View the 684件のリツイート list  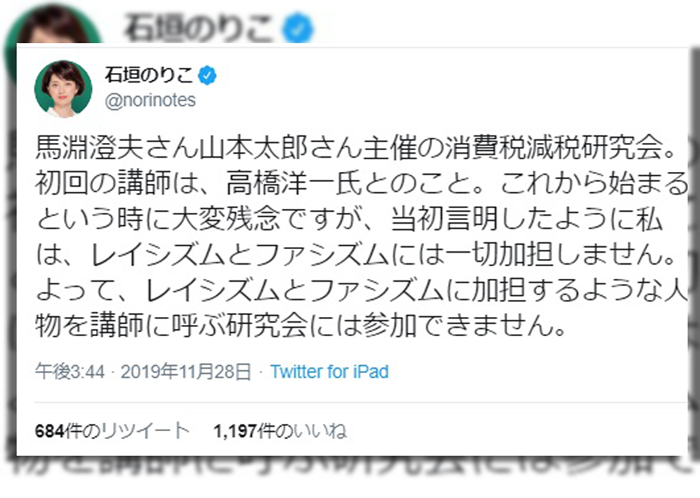[112, 431]
